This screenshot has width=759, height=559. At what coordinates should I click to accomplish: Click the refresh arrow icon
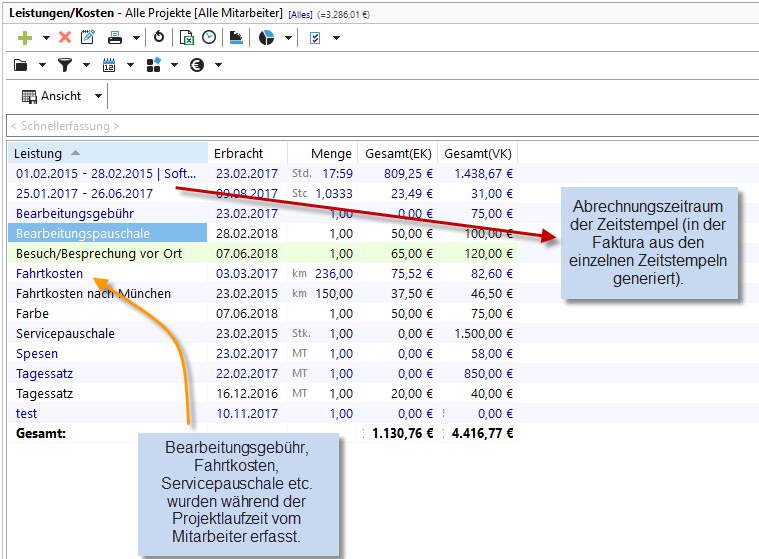click(159, 37)
